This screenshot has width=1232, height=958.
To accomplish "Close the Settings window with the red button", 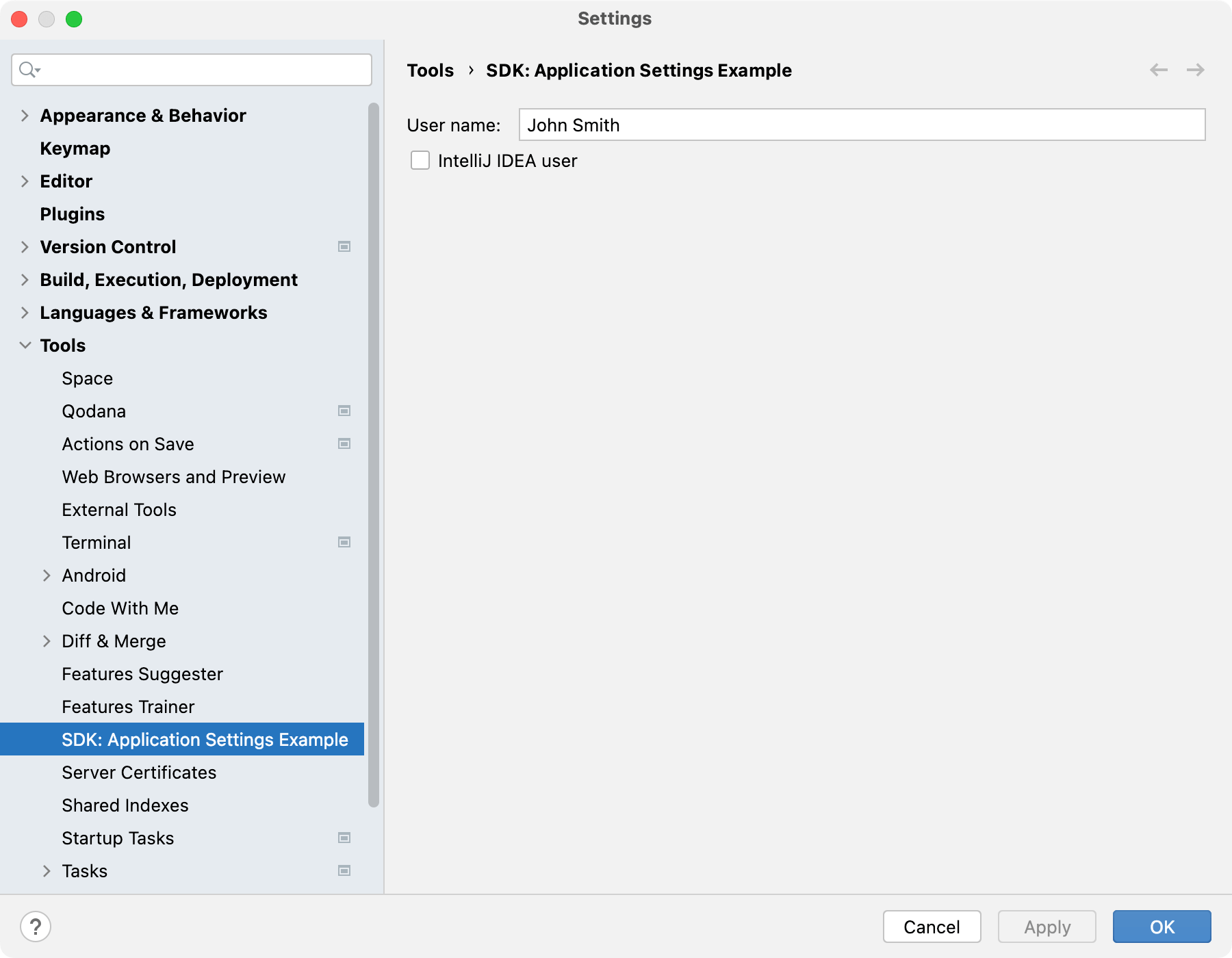I will [x=19, y=19].
